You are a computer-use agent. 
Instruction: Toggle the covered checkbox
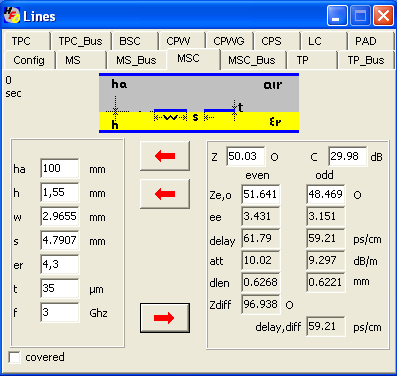coord(14,357)
